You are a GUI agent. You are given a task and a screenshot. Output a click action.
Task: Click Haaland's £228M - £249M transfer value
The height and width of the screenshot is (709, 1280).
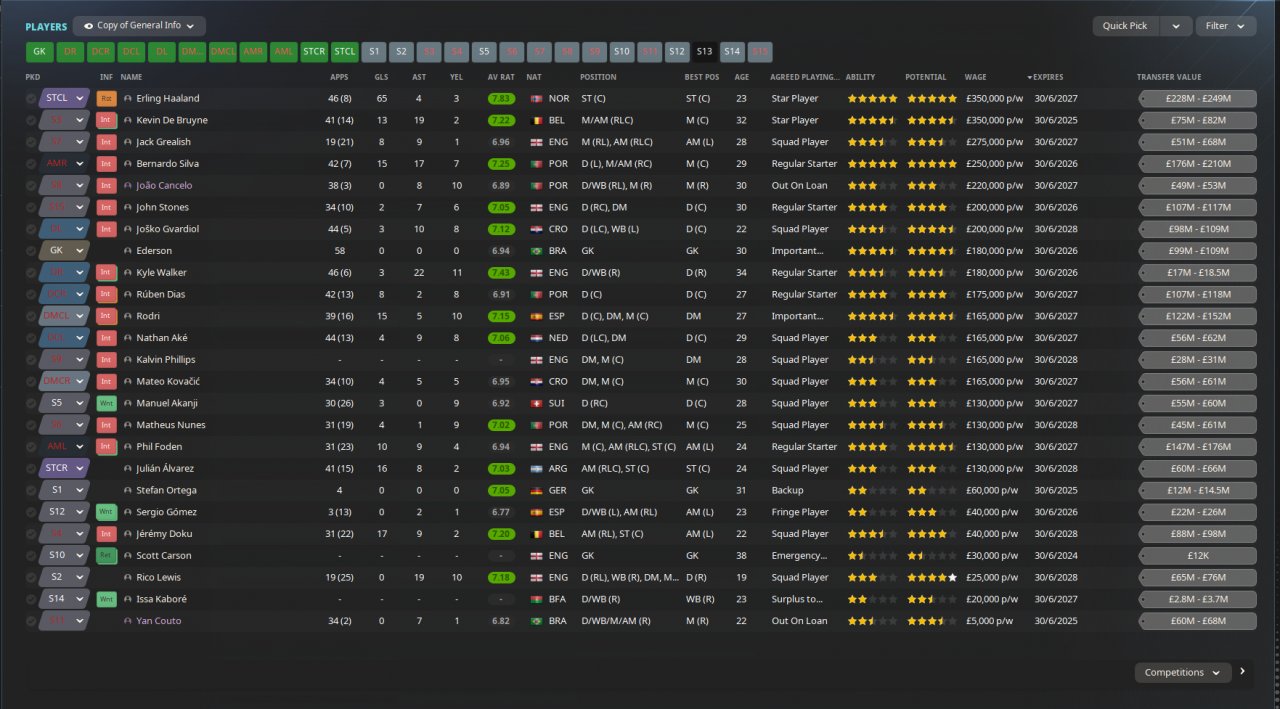click(1197, 99)
